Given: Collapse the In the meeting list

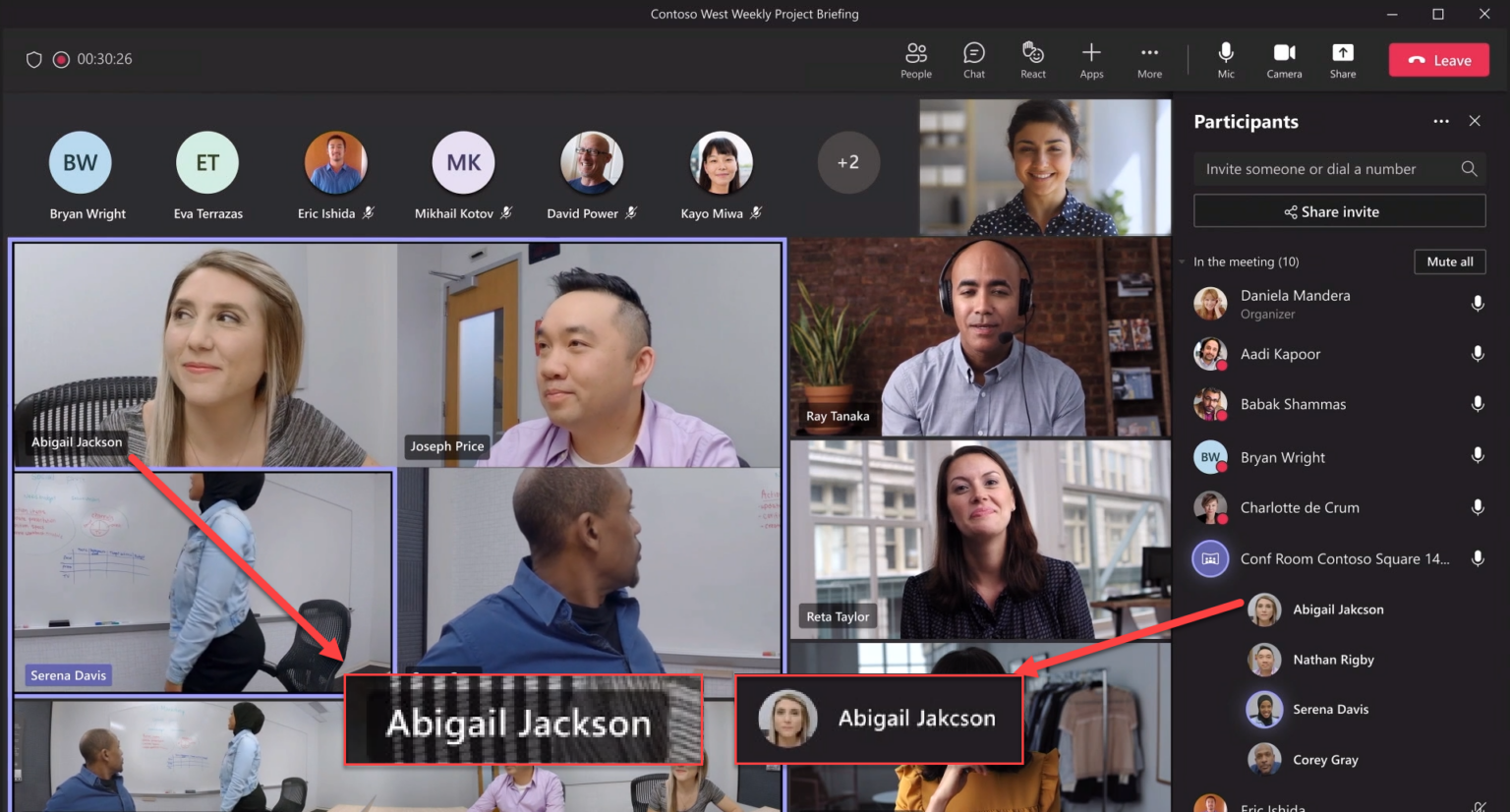Looking at the screenshot, I should pyautogui.click(x=1180, y=261).
